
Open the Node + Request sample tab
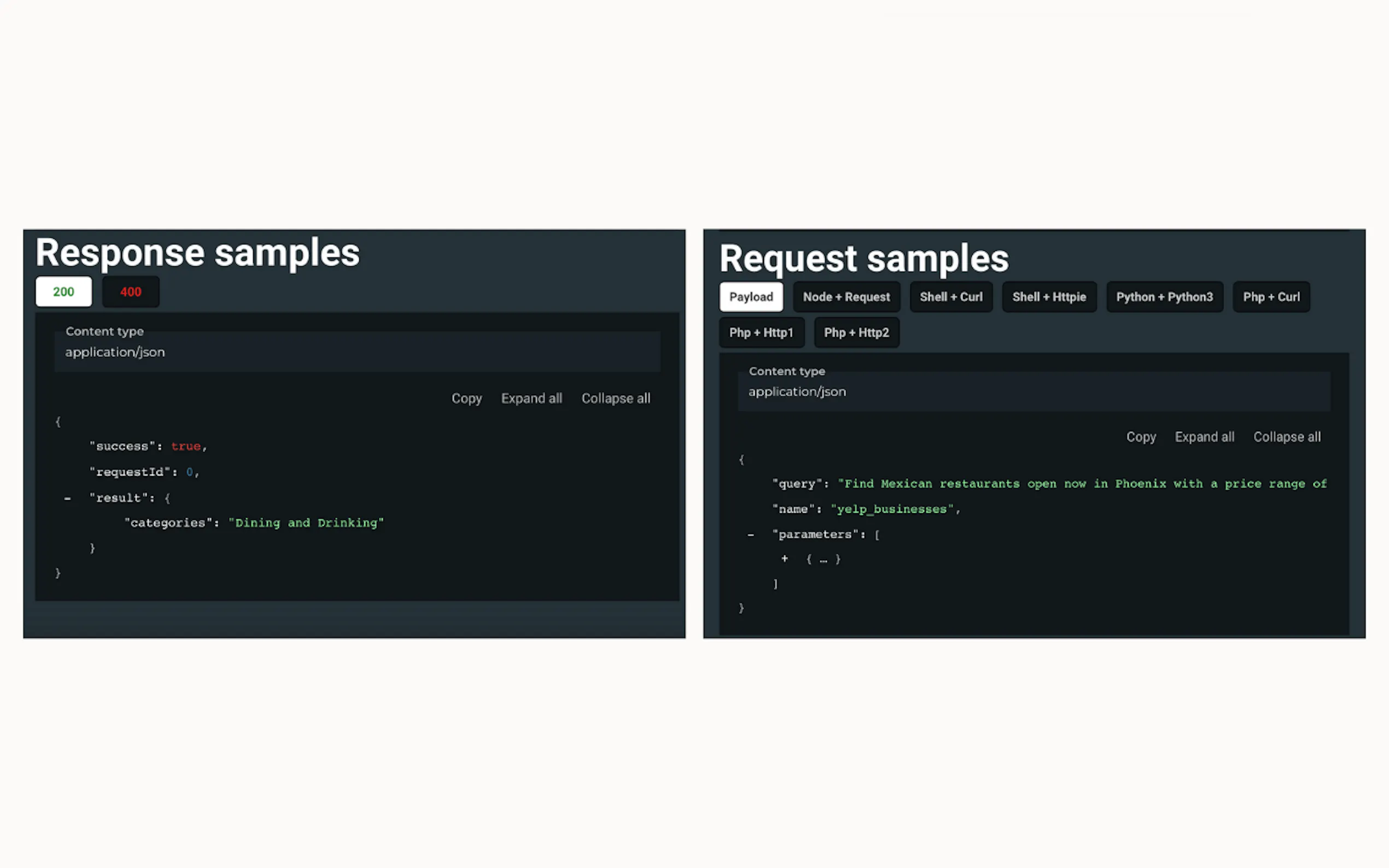[846, 297]
